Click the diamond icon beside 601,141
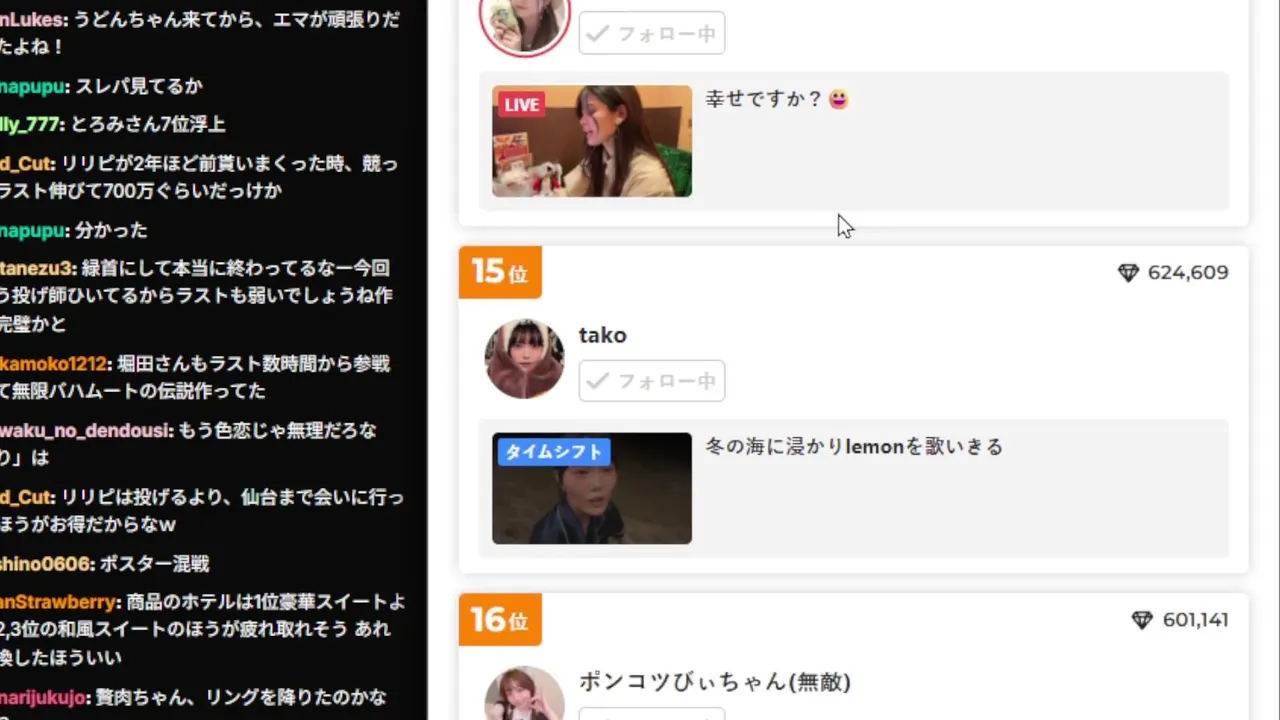The image size is (1280, 720). click(x=1142, y=621)
